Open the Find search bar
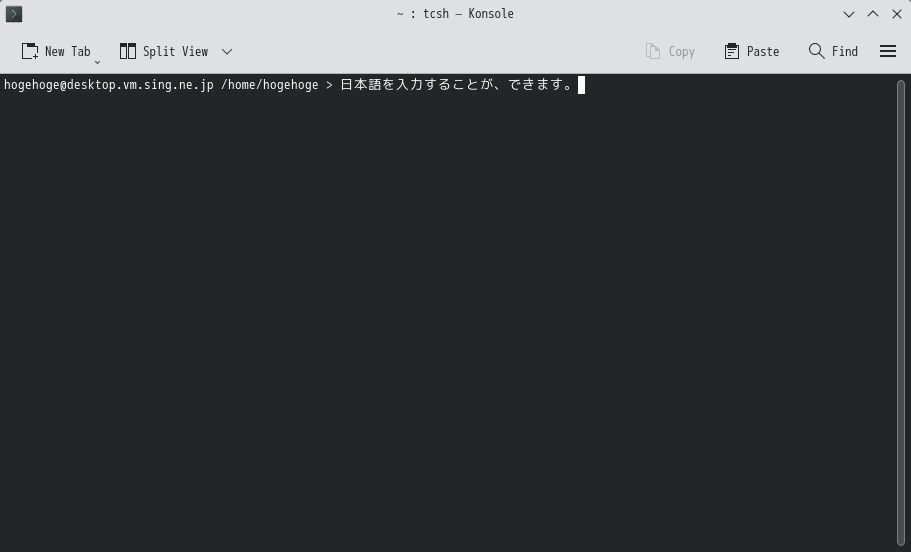Screen dimensions: 911x552 point(833,52)
